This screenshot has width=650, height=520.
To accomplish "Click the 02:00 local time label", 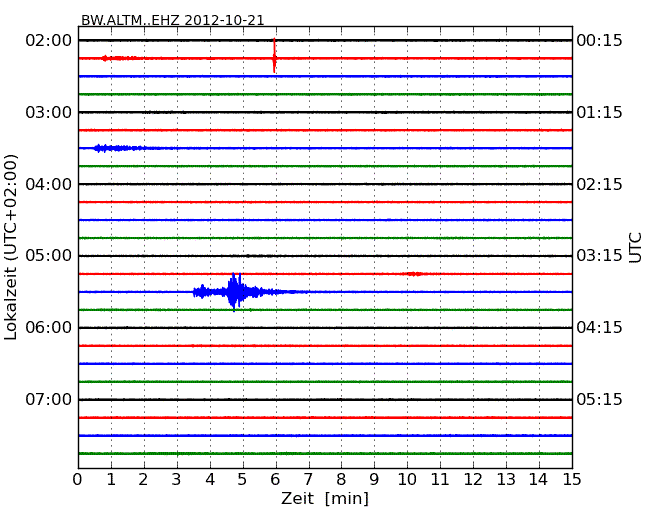I will pyautogui.click(x=49, y=41).
